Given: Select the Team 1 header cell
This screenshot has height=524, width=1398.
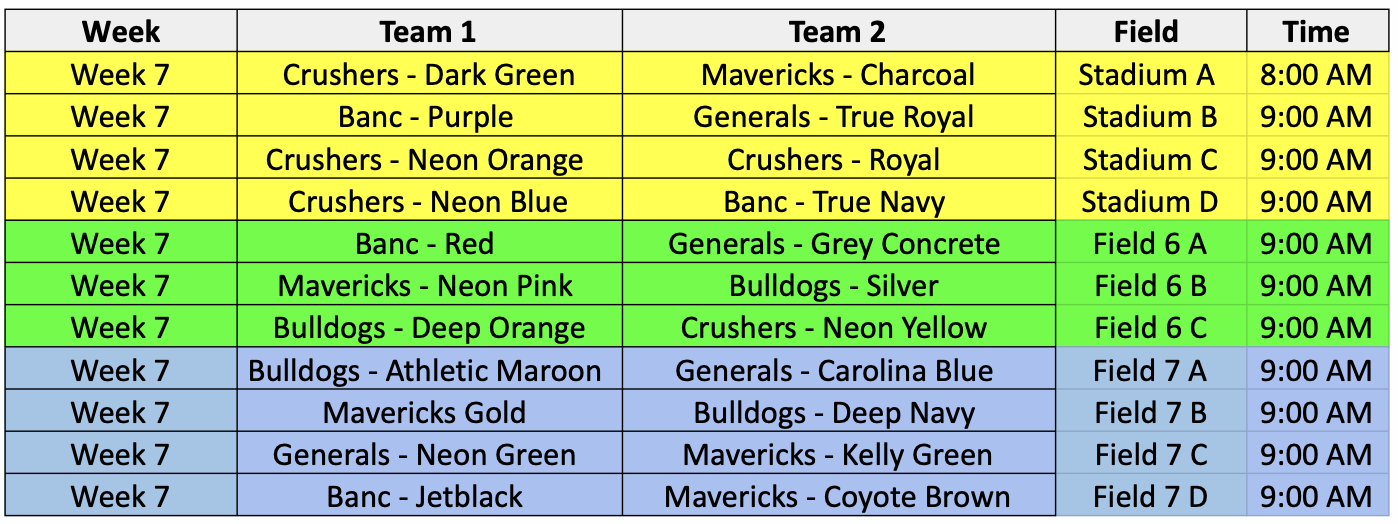Looking at the screenshot, I should tap(429, 32).
